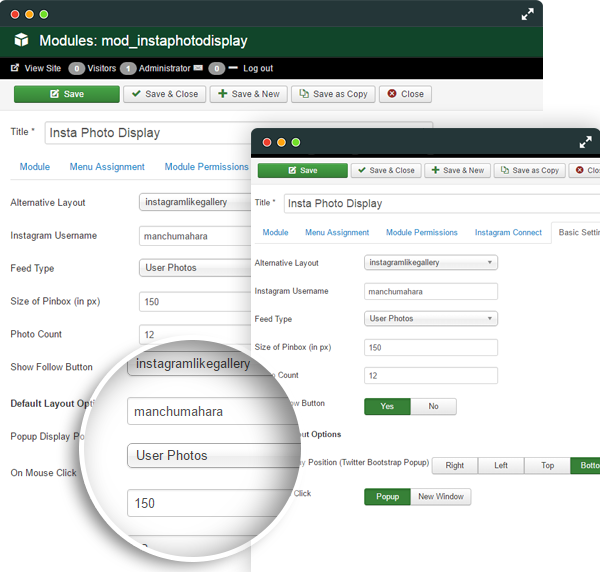Open Module Permissions tab in back window

(x=207, y=167)
